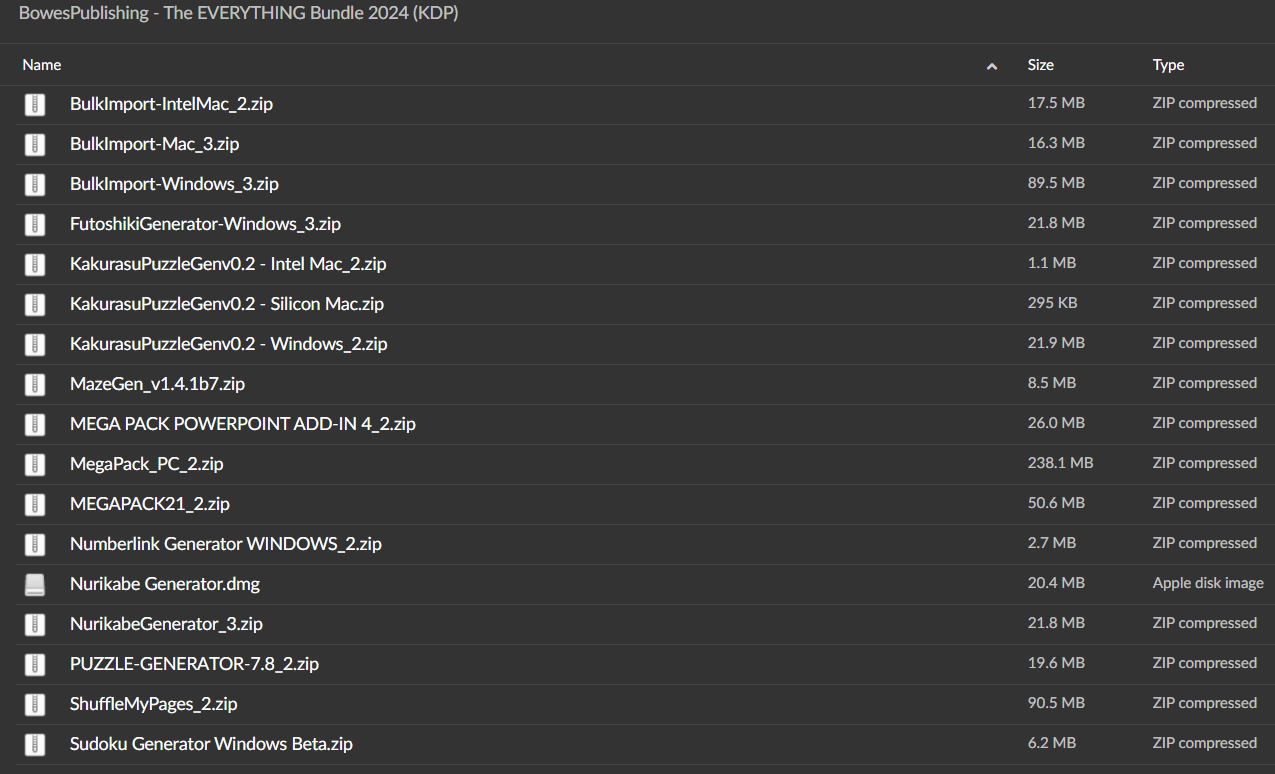Screen dimensions: 1275x774
Task: Select the zip icon of KakurasuPuzzleGenv0.2 - Silicon Mac.zip
Action: click(35, 304)
